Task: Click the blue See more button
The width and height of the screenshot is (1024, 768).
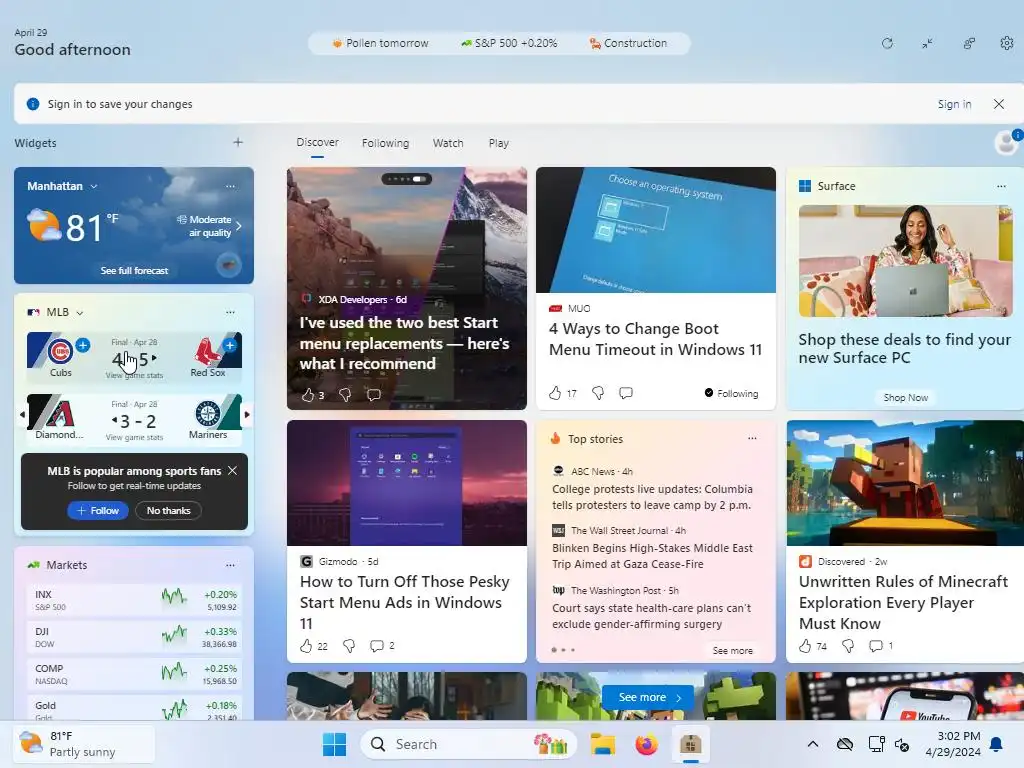Action: point(650,697)
